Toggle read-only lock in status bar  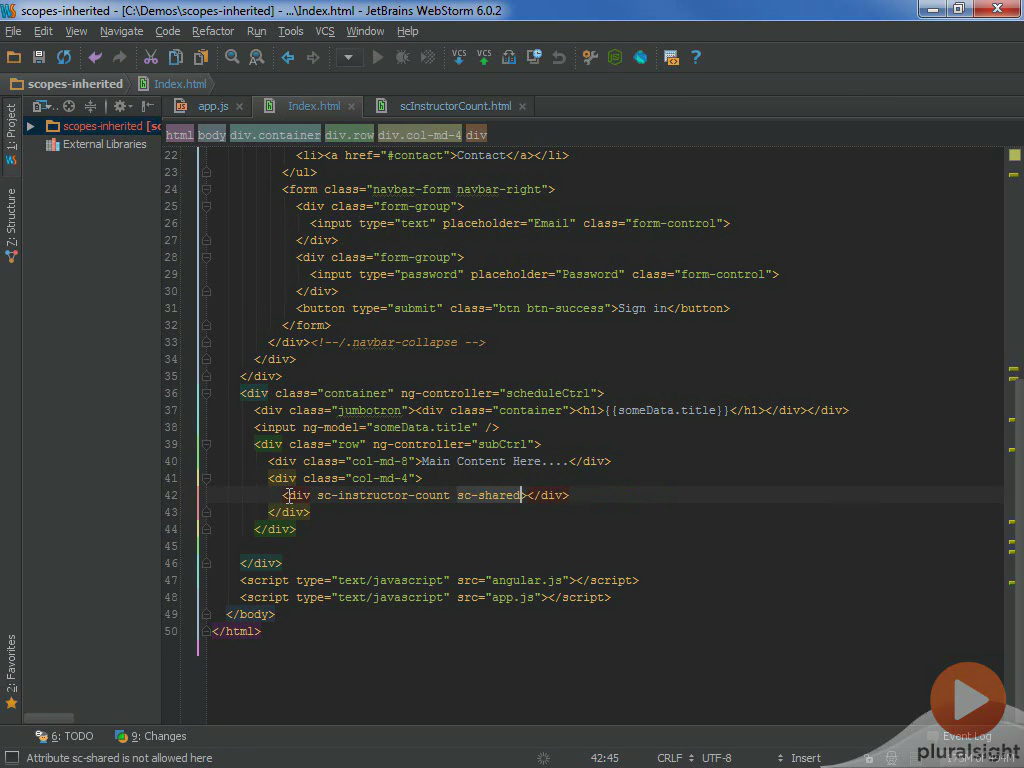[869, 758]
